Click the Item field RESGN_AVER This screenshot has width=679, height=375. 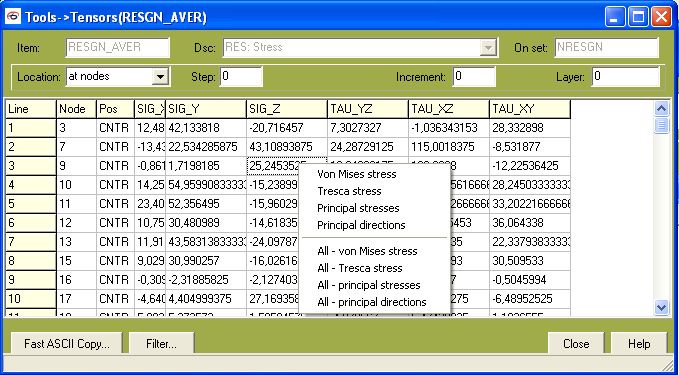pos(117,48)
